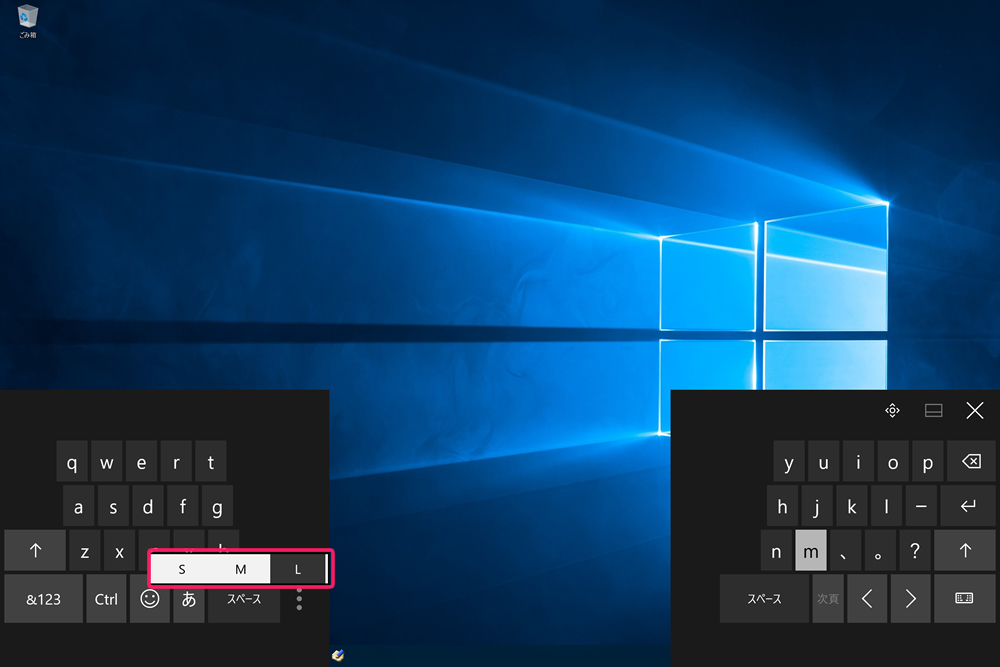Tap the right arrow cursor key
1000x667 pixels.
910,598
